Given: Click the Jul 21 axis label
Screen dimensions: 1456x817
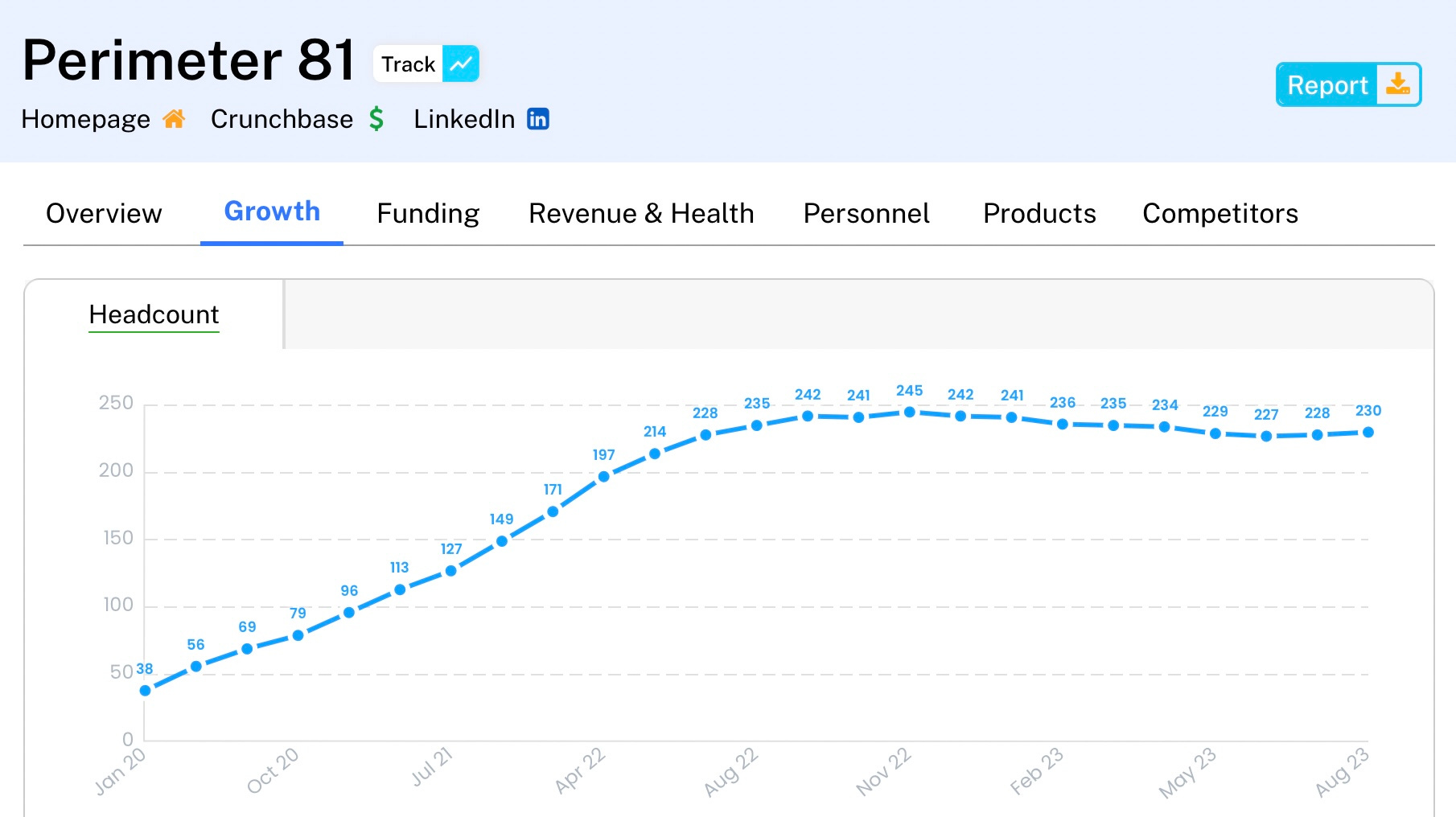Looking at the screenshot, I should click(x=432, y=766).
